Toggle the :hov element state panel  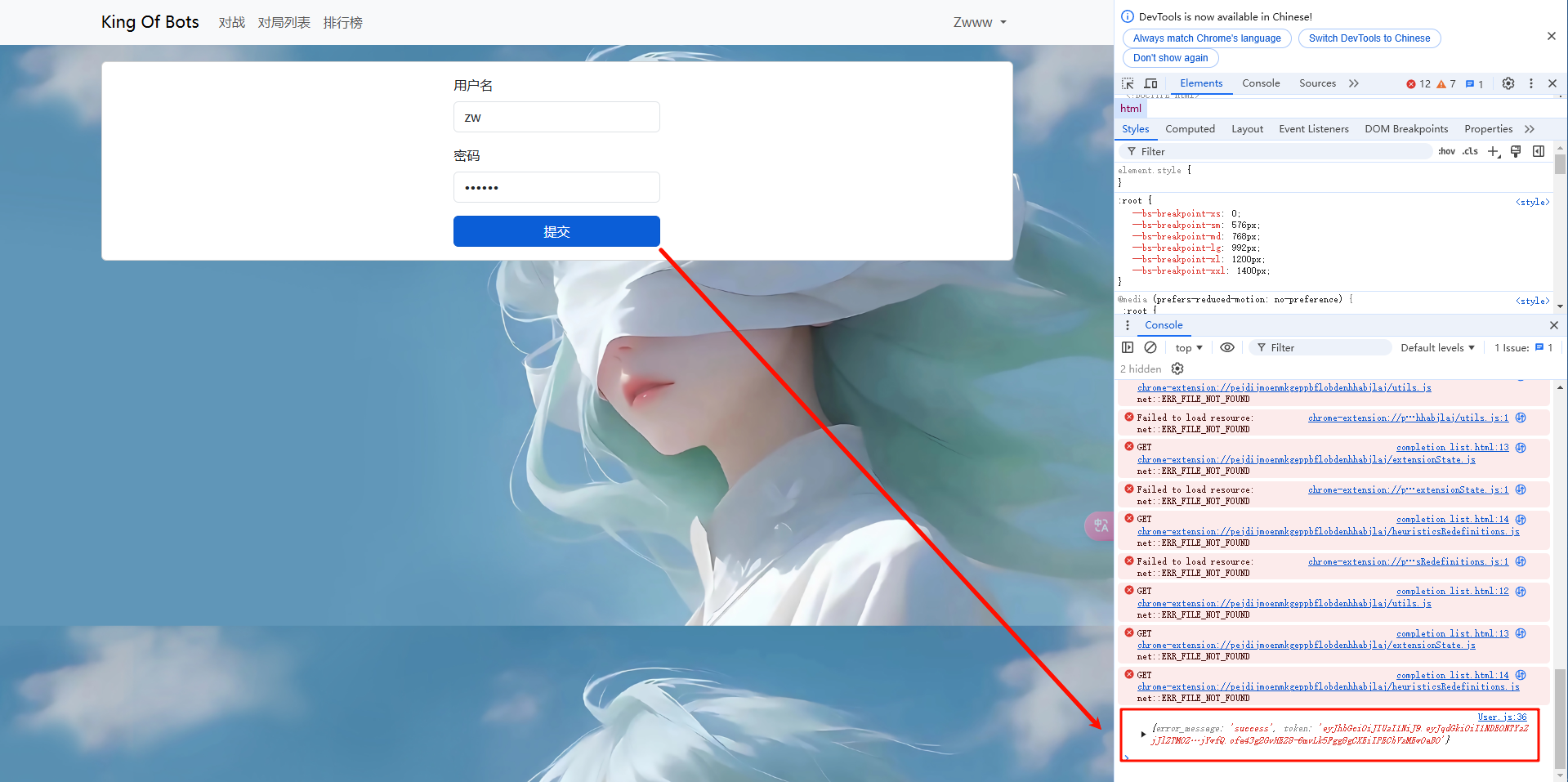click(x=1446, y=151)
